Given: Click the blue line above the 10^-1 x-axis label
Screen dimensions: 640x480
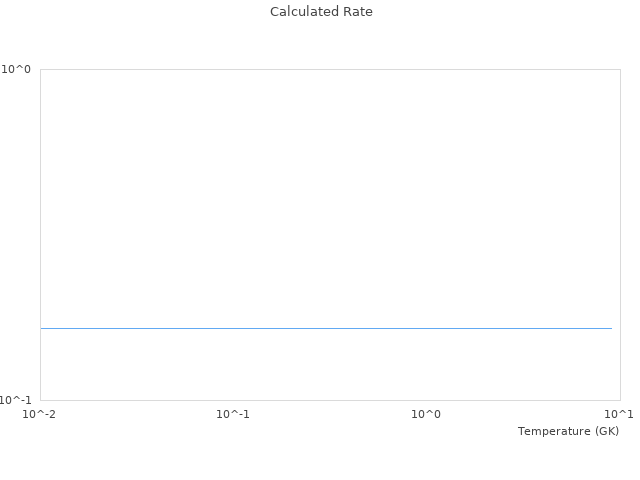Looking at the screenshot, I should (233, 328).
